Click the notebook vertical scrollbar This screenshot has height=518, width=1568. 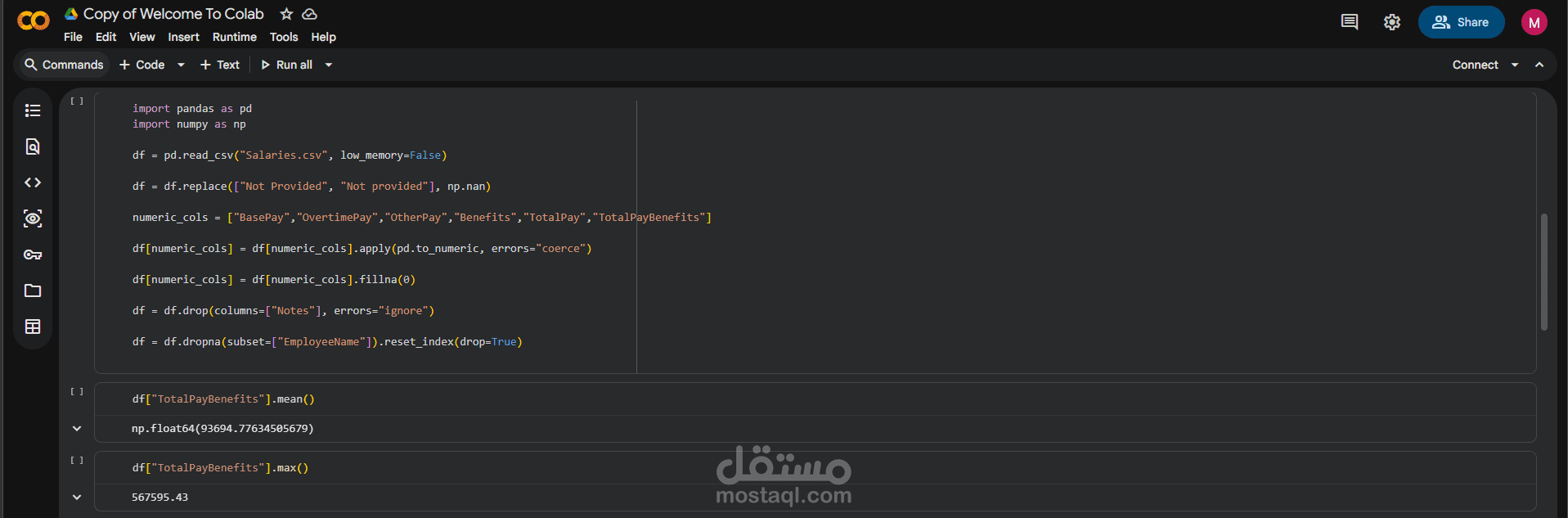coord(1544,272)
